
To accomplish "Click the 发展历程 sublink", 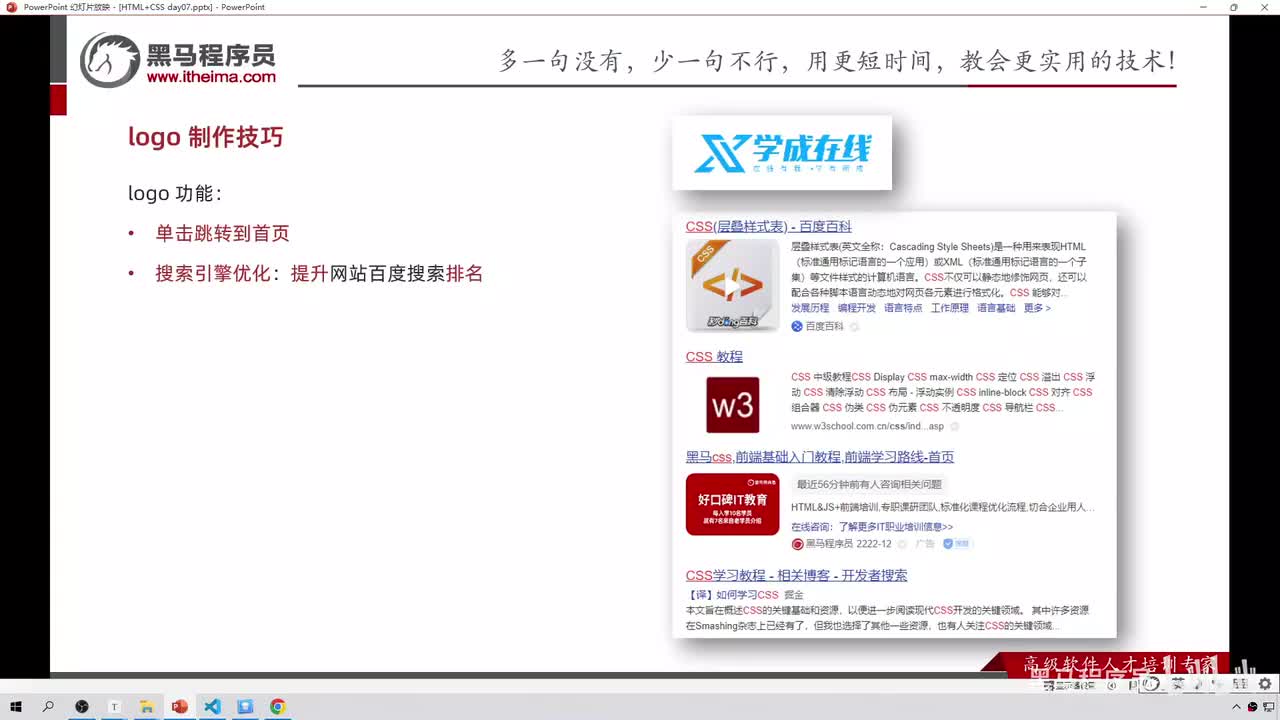I will (810, 308).
